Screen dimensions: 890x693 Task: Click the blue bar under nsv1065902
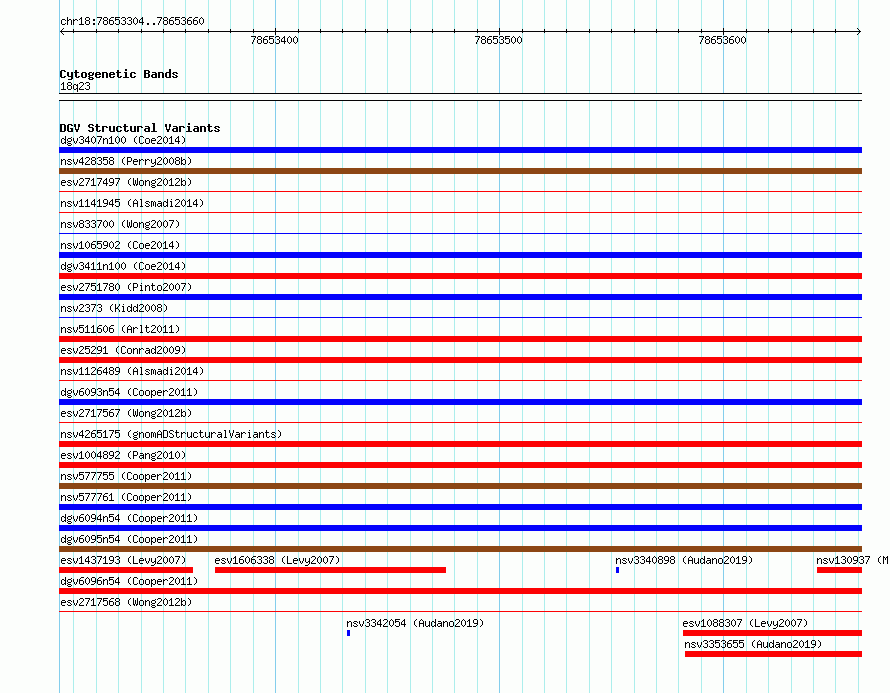pyautogui.click(x=460, y=255)
